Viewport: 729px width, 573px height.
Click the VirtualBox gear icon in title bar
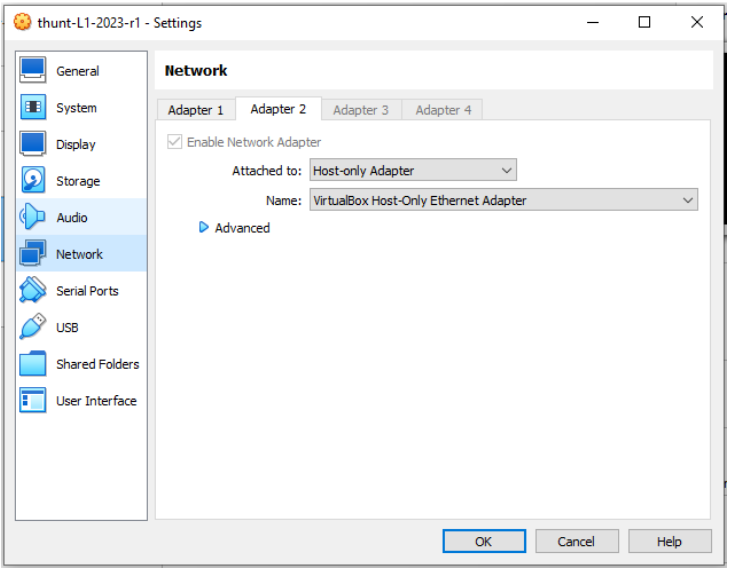(22, 22)
